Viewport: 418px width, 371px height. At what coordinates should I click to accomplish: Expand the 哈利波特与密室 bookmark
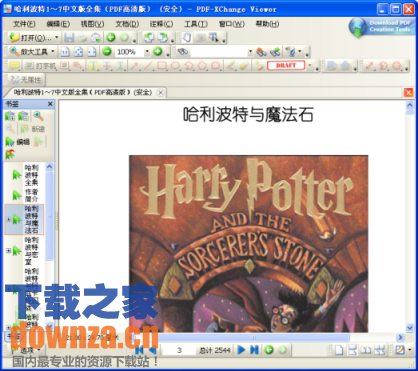pos(8,250)
